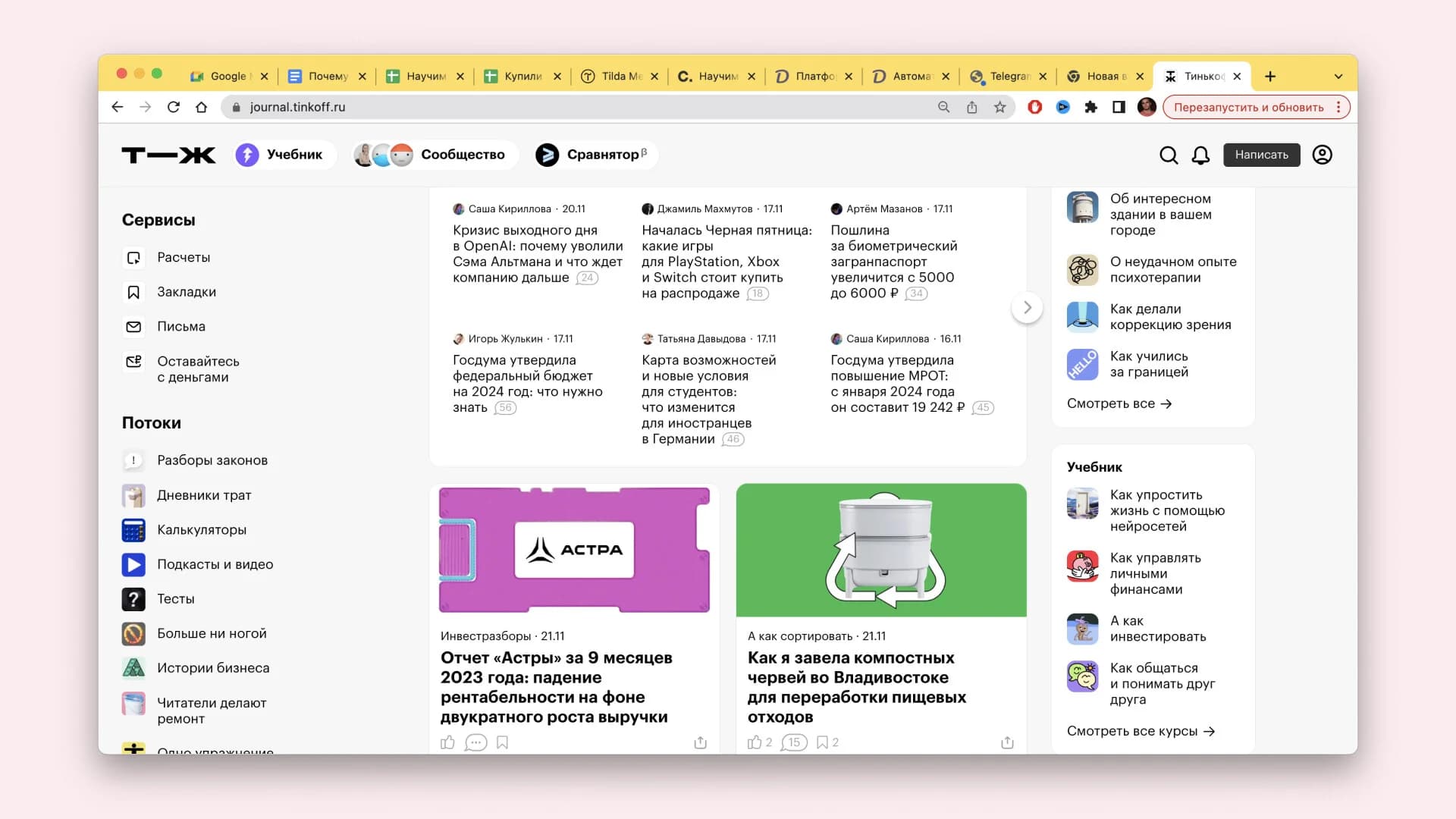Click the notifications bell icon
This screenshot has width=1456, height=819.
pos(1200,155)
